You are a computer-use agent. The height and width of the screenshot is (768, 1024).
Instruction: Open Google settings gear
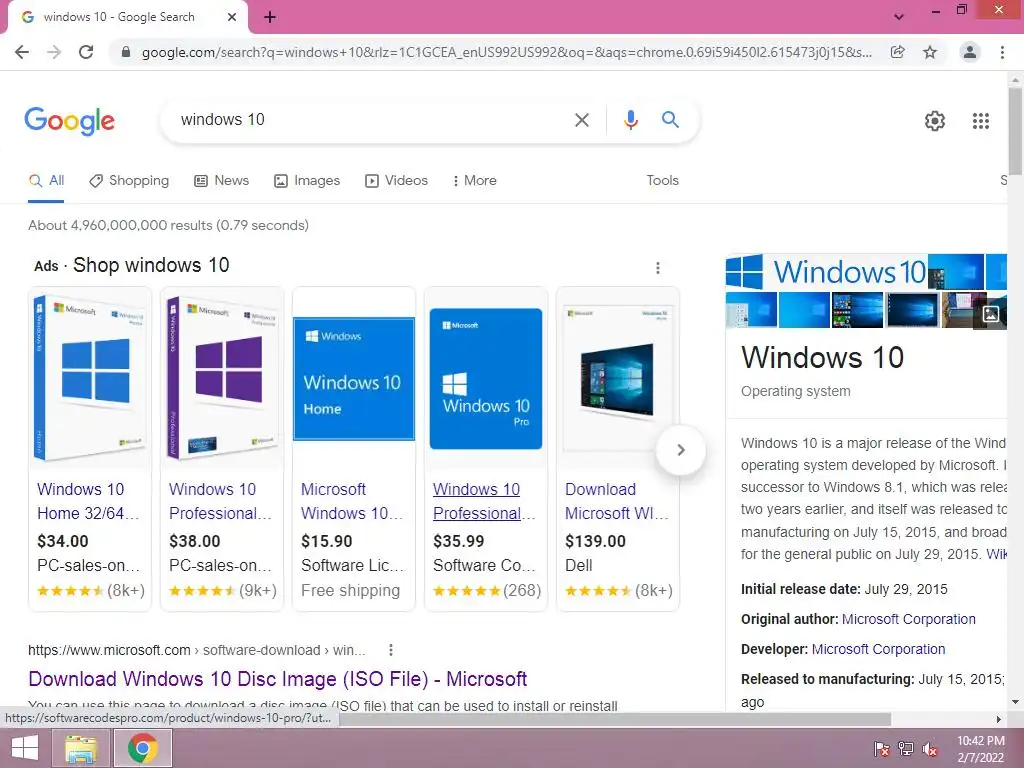click(x=935, y=121)
